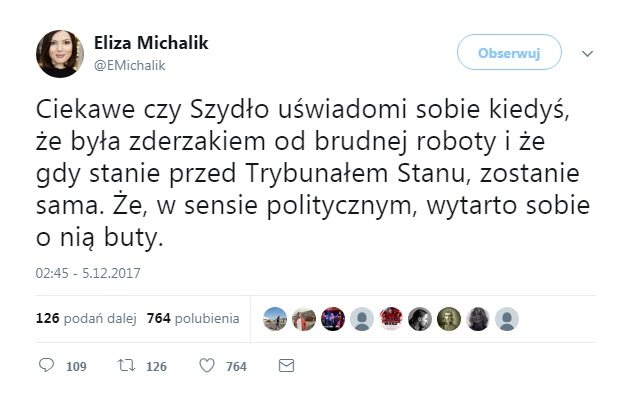The image size is (632, 399).
Task: Open the first liker avatar with blue sky
Action: pyautogui.click(x=275, y=319)
